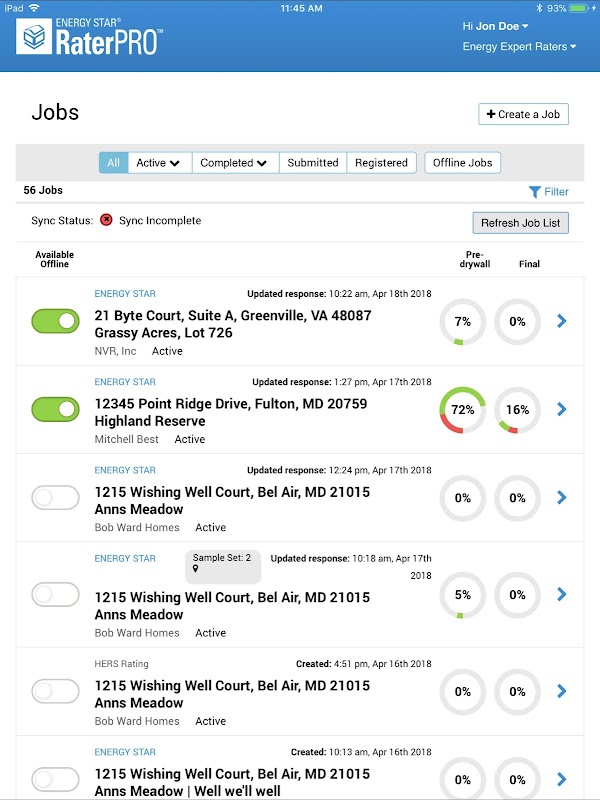The height and width of the screenshot is (800, 600).
Task: Click the 72% pre-drywall progress ring
Action: point(462,410)
